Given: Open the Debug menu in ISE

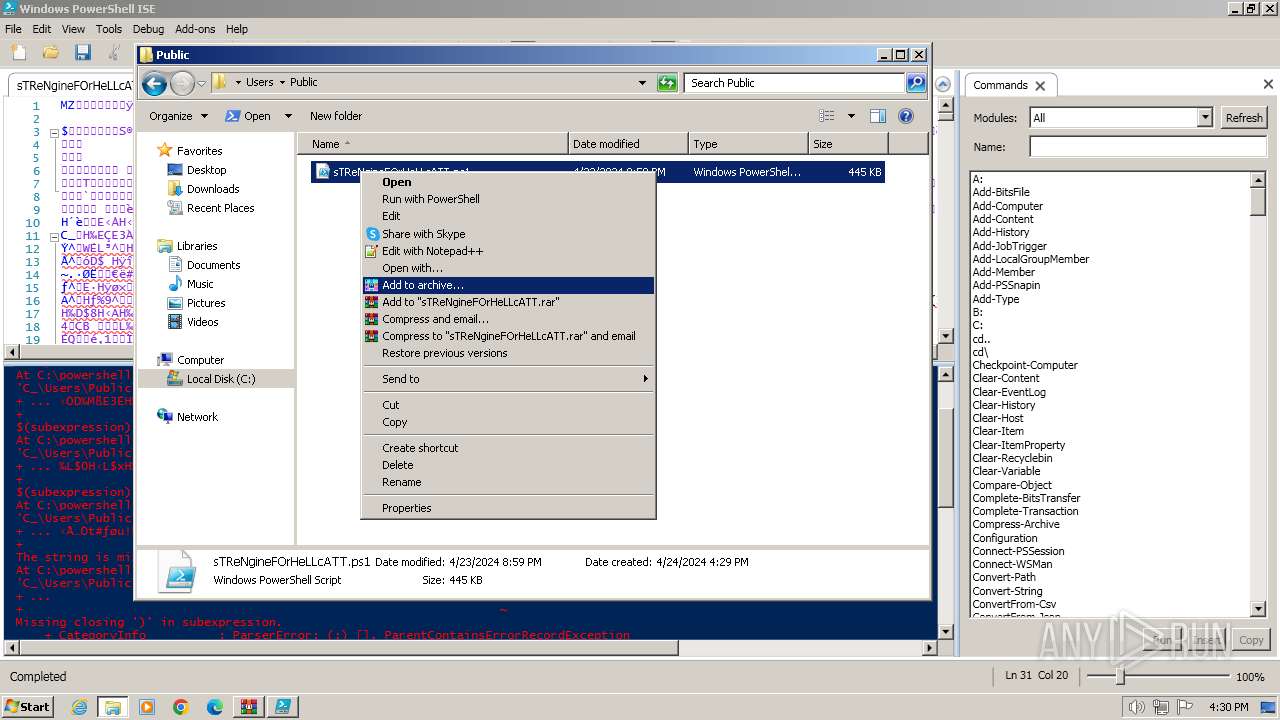Looking at the screenshot, I should [x=148, y=29].
